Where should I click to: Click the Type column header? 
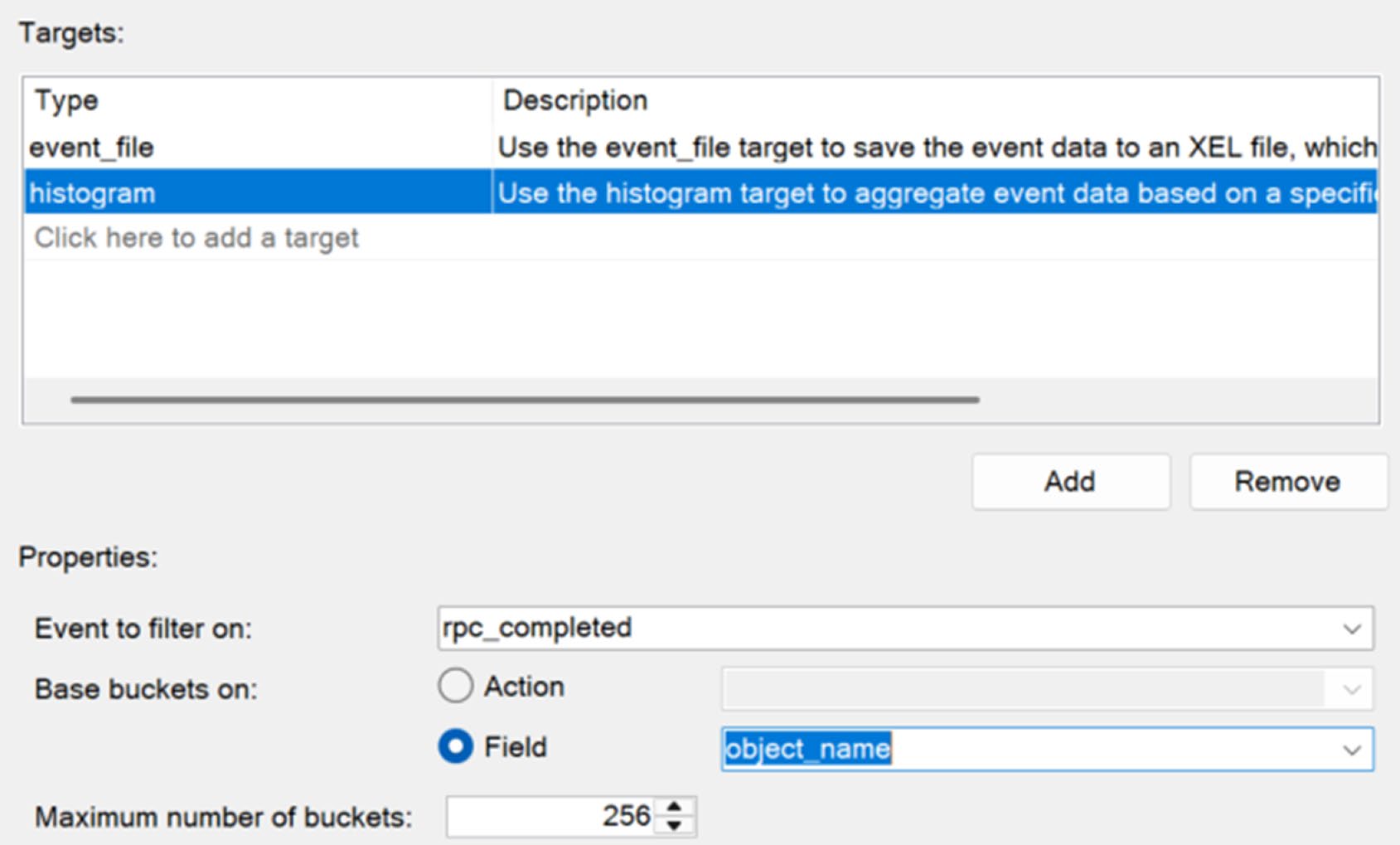pyautogui.click(x=66, y=100)
